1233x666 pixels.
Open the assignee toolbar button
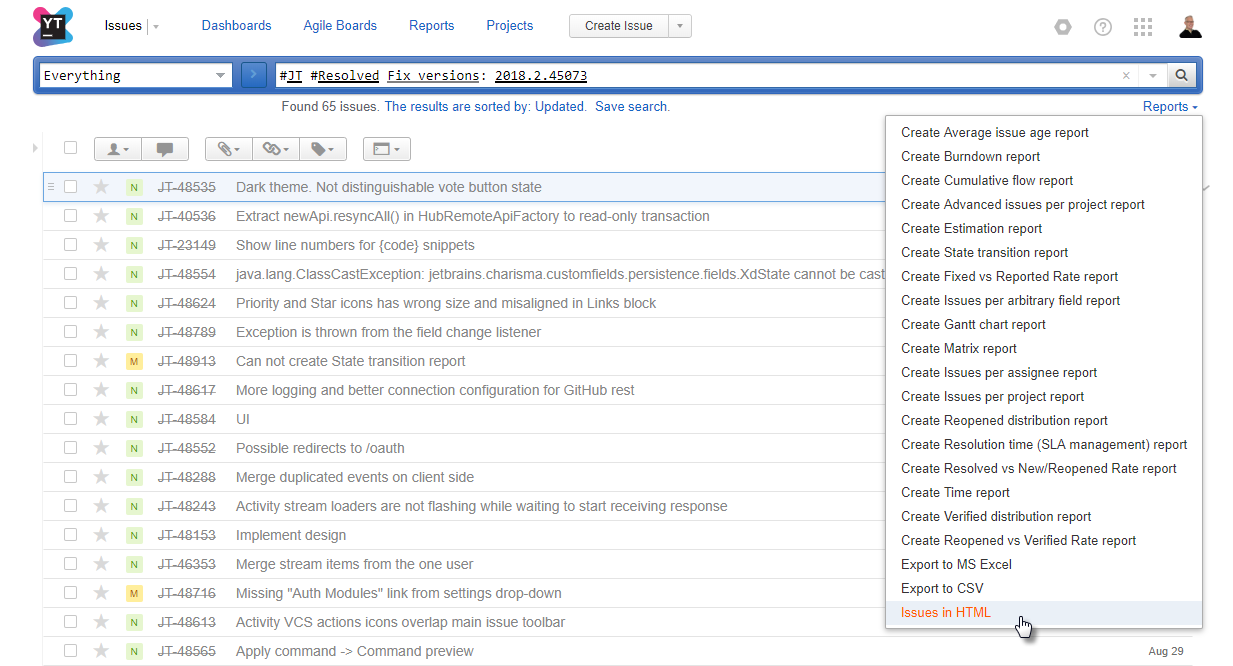[118, 149]
